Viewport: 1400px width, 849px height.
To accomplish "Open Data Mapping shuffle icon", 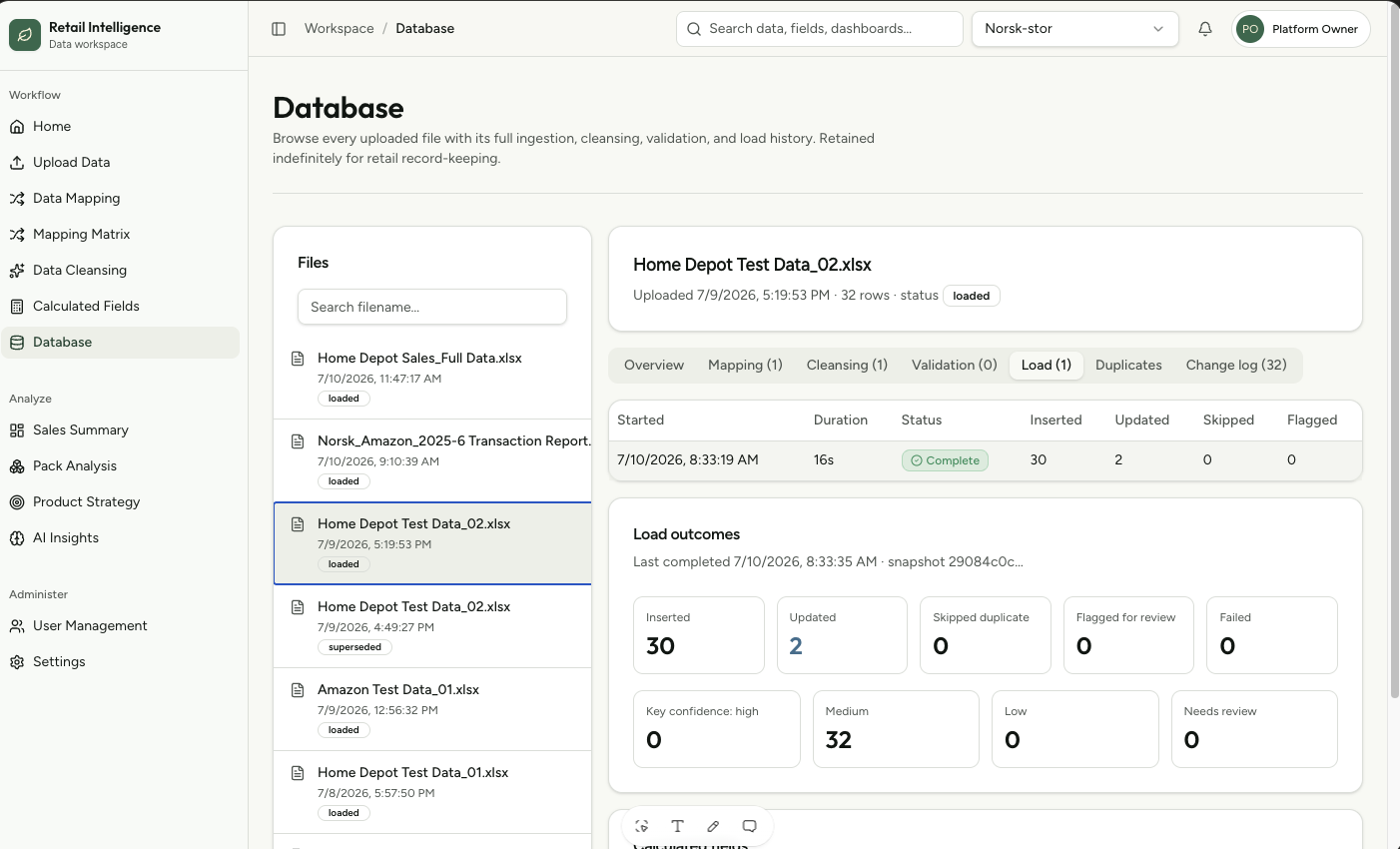I will [17, 199].
